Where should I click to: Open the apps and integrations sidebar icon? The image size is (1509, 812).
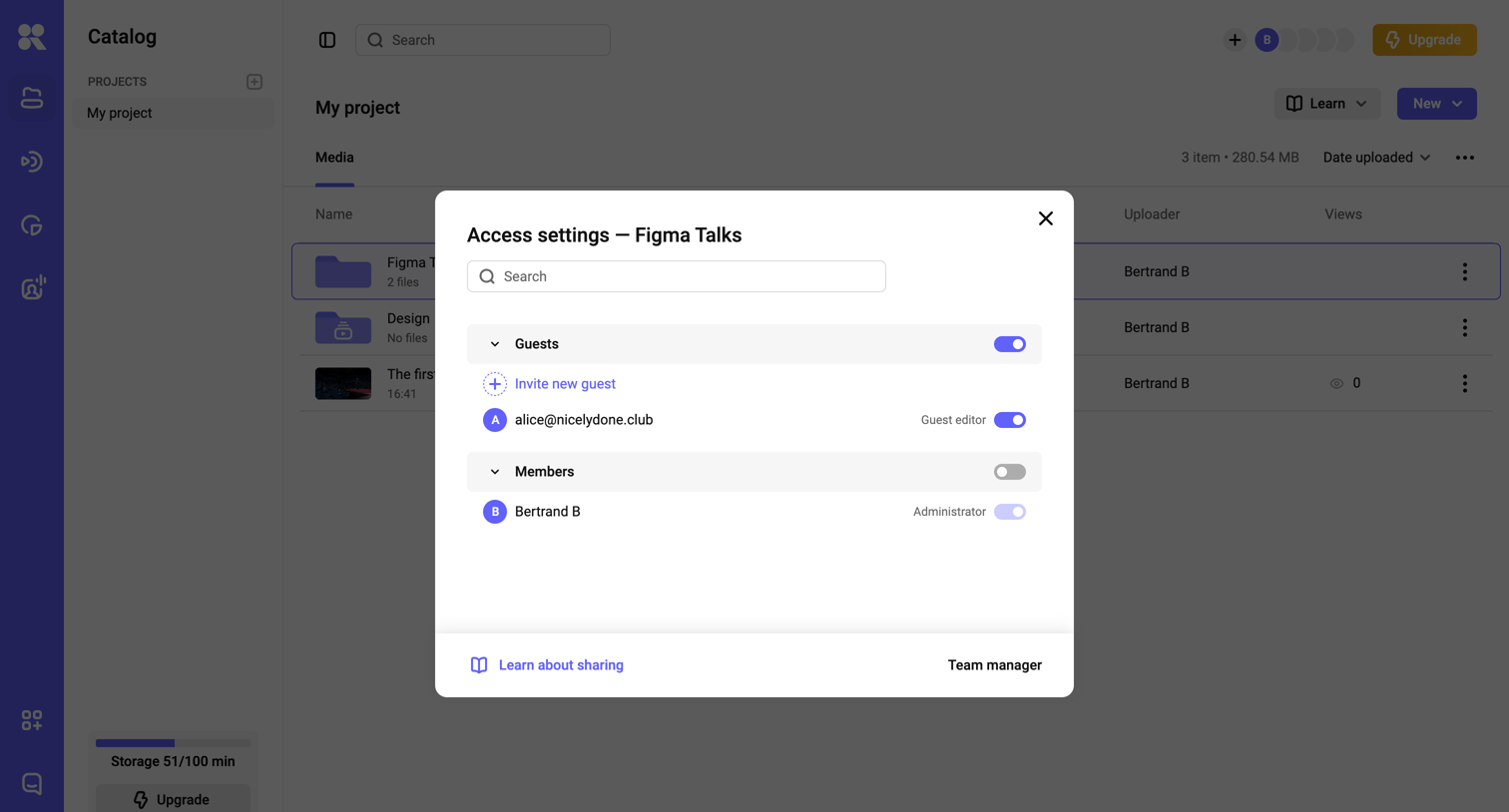pos(32,720)
